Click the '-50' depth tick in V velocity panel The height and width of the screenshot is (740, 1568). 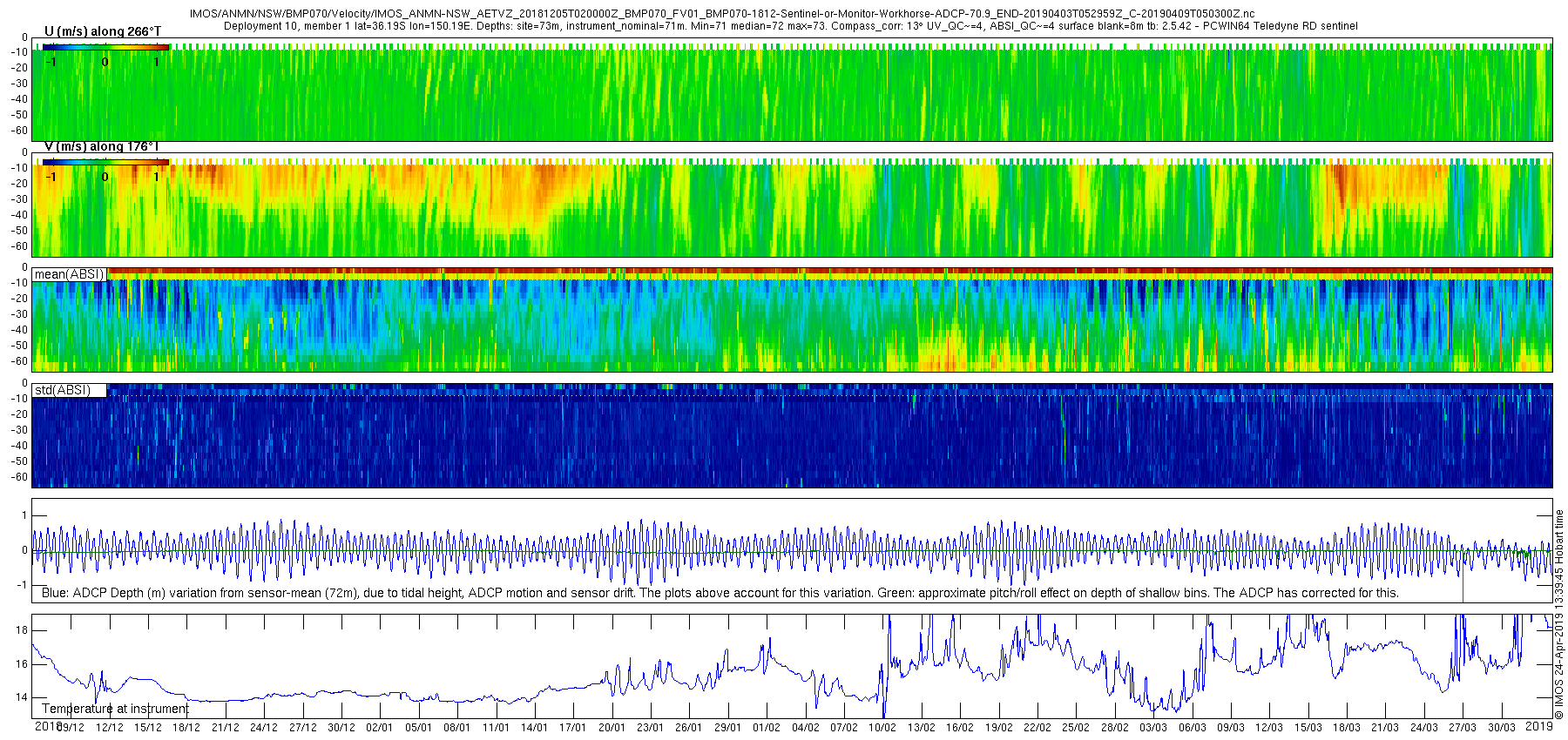[18, 231]
